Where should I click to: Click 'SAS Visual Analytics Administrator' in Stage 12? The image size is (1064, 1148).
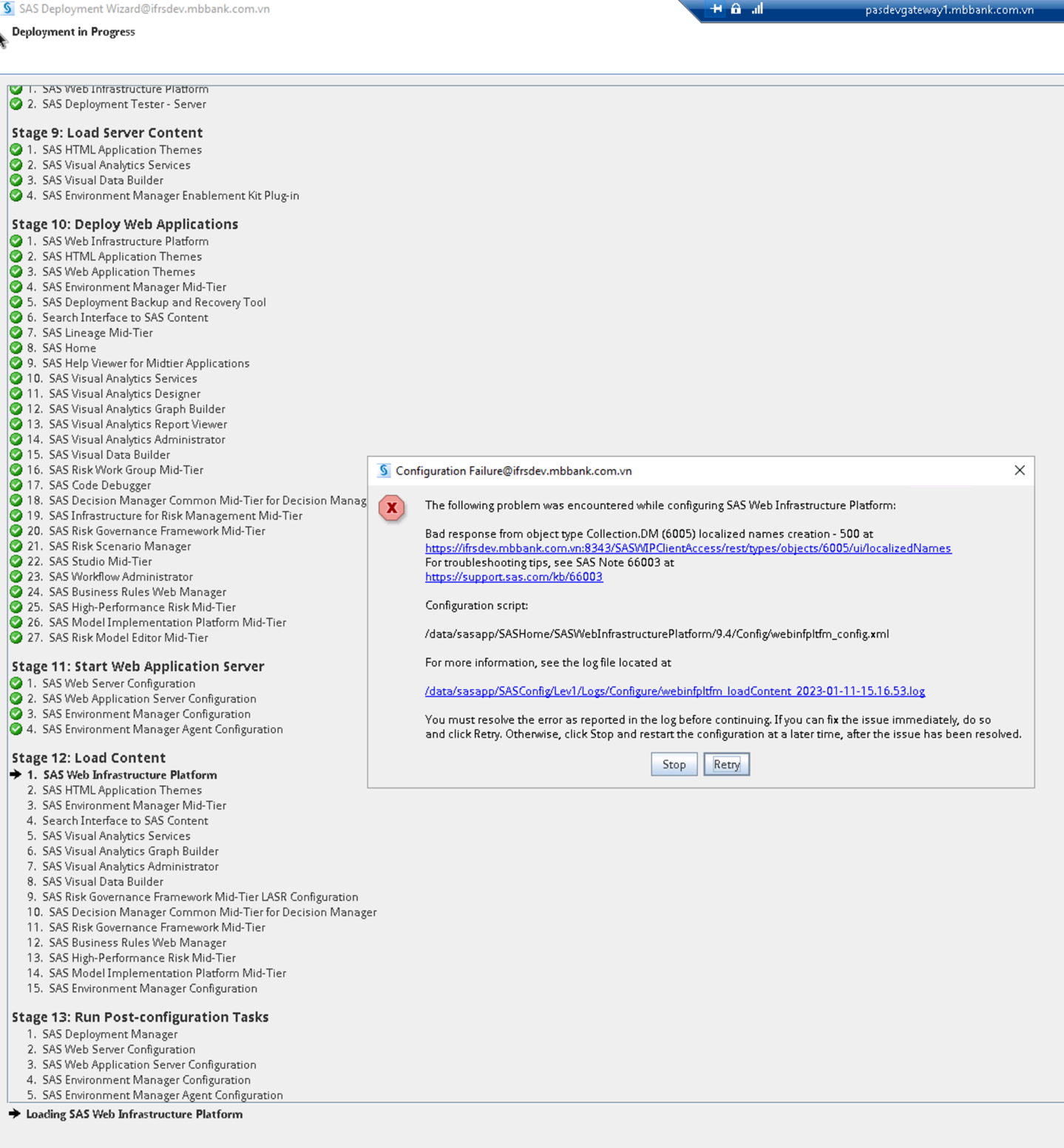[x=130, y=867]
